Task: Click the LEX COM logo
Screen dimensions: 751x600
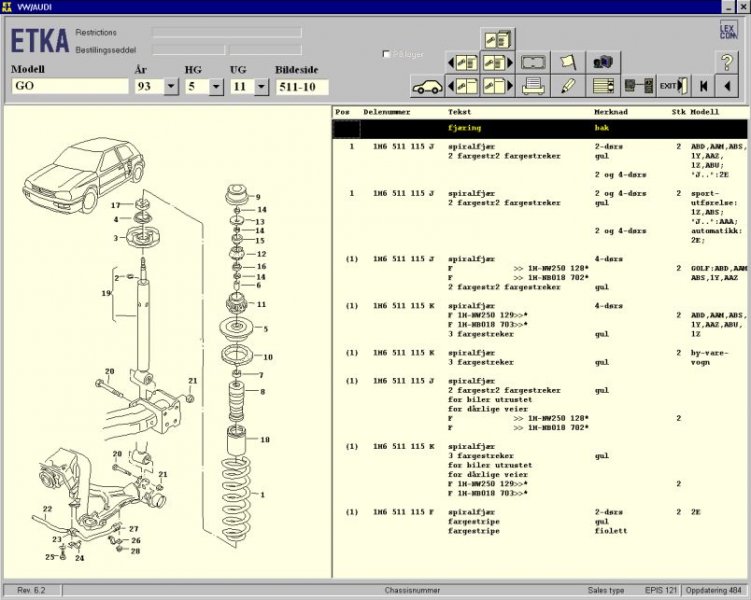Action: click(727, 34)
